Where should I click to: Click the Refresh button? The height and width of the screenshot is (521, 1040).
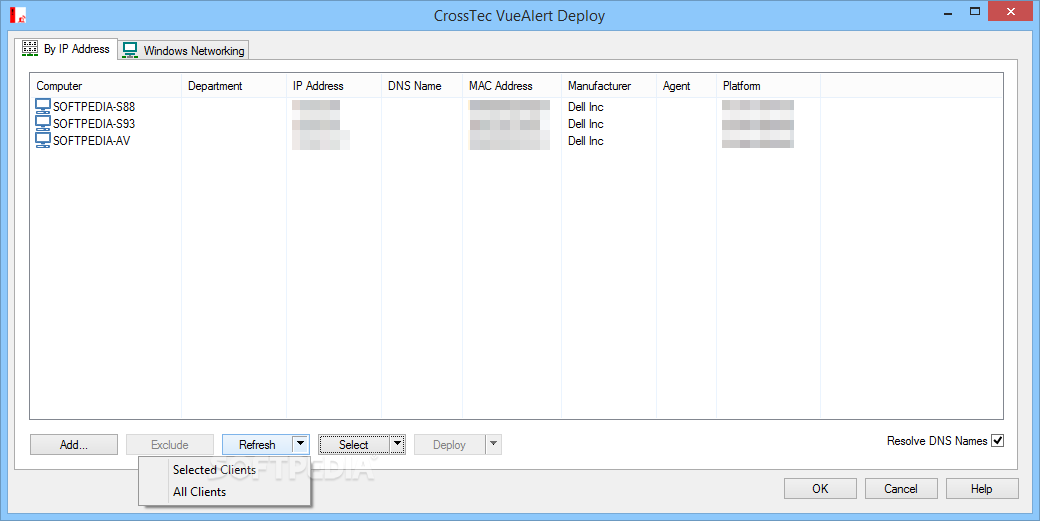pos(257,445)
